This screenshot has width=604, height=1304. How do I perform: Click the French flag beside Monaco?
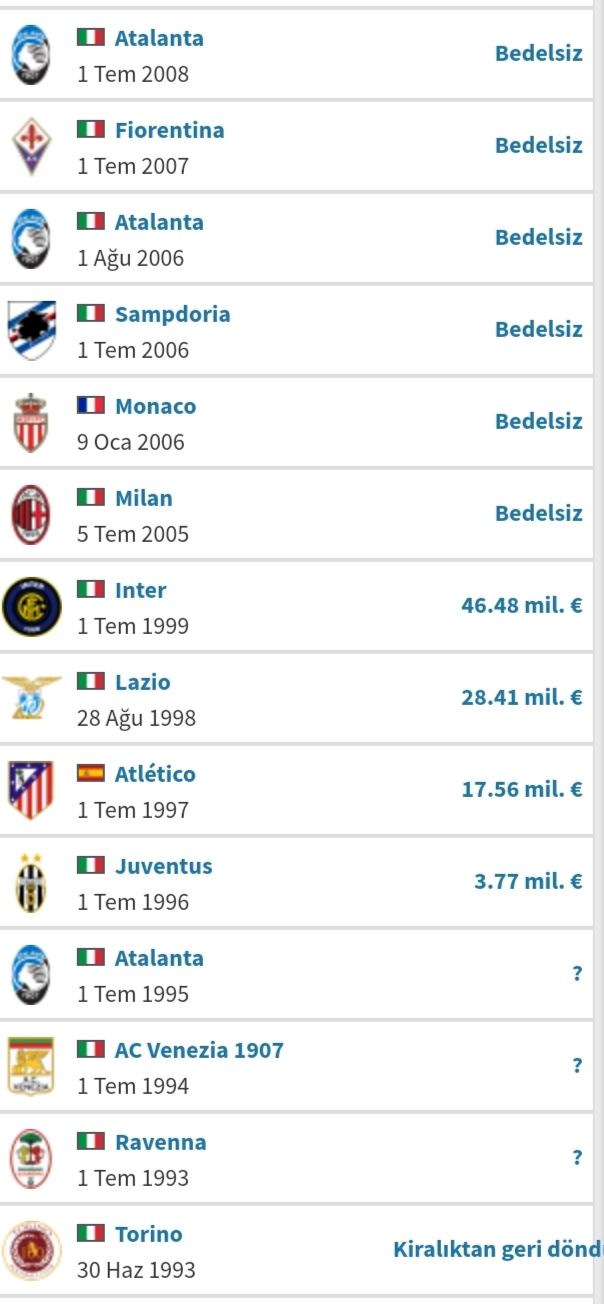[91, 406]
